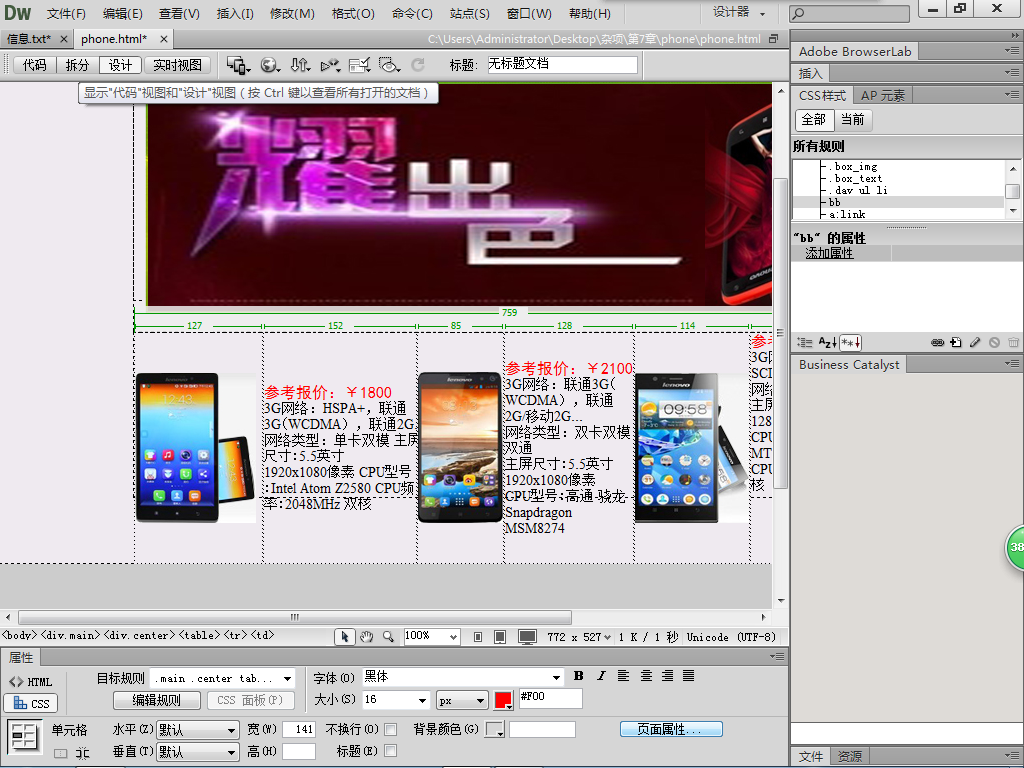Viewport: 1024px width, 768px height.
Task: Switch to the 信息.txt tab
Action: [29, 39]
